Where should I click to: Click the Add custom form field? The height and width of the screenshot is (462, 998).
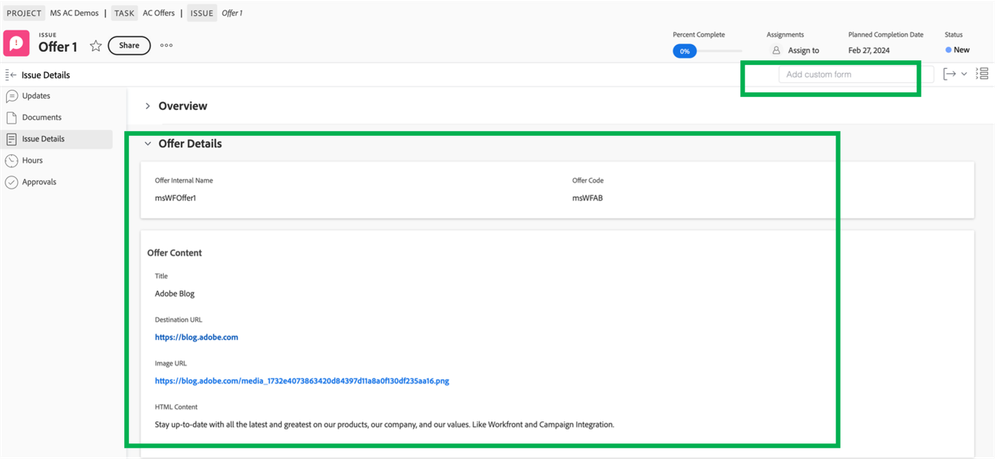[846, 75]
